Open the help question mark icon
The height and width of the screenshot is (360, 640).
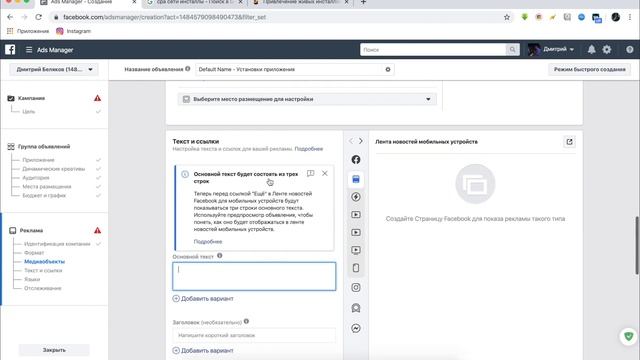point(630,49)
